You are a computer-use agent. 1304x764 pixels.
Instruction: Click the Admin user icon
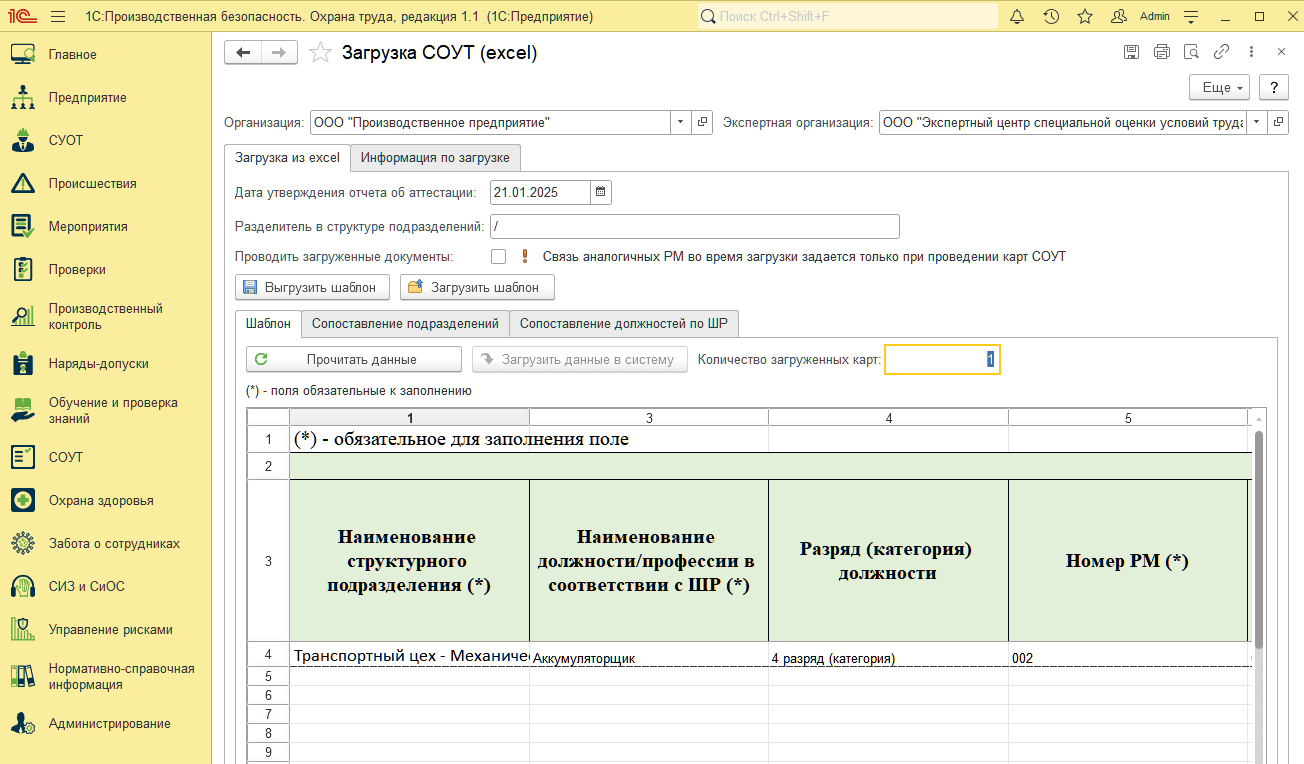tap(1119, 16)
